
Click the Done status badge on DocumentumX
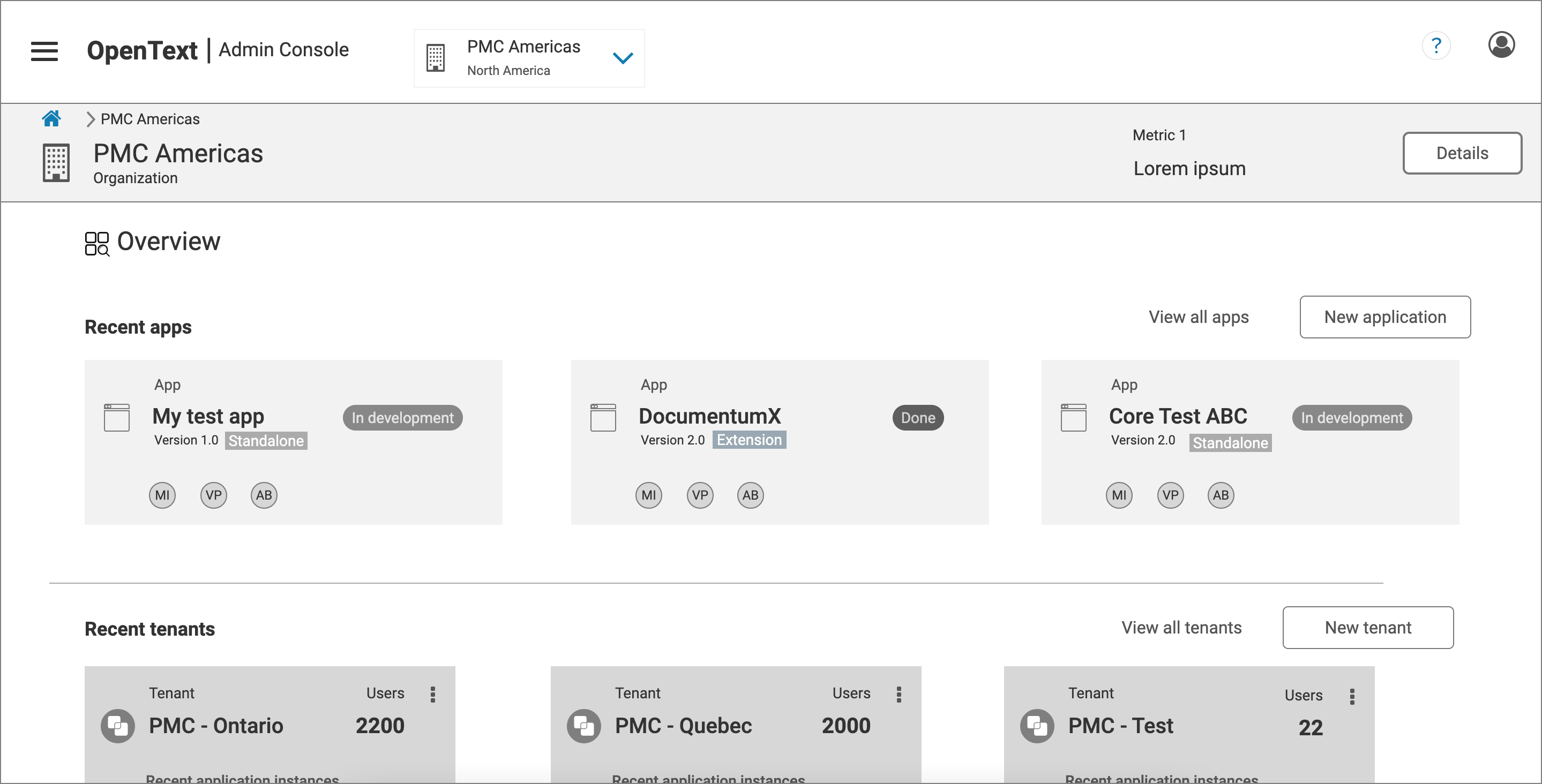pyautogui.click(x=918, y=418)
